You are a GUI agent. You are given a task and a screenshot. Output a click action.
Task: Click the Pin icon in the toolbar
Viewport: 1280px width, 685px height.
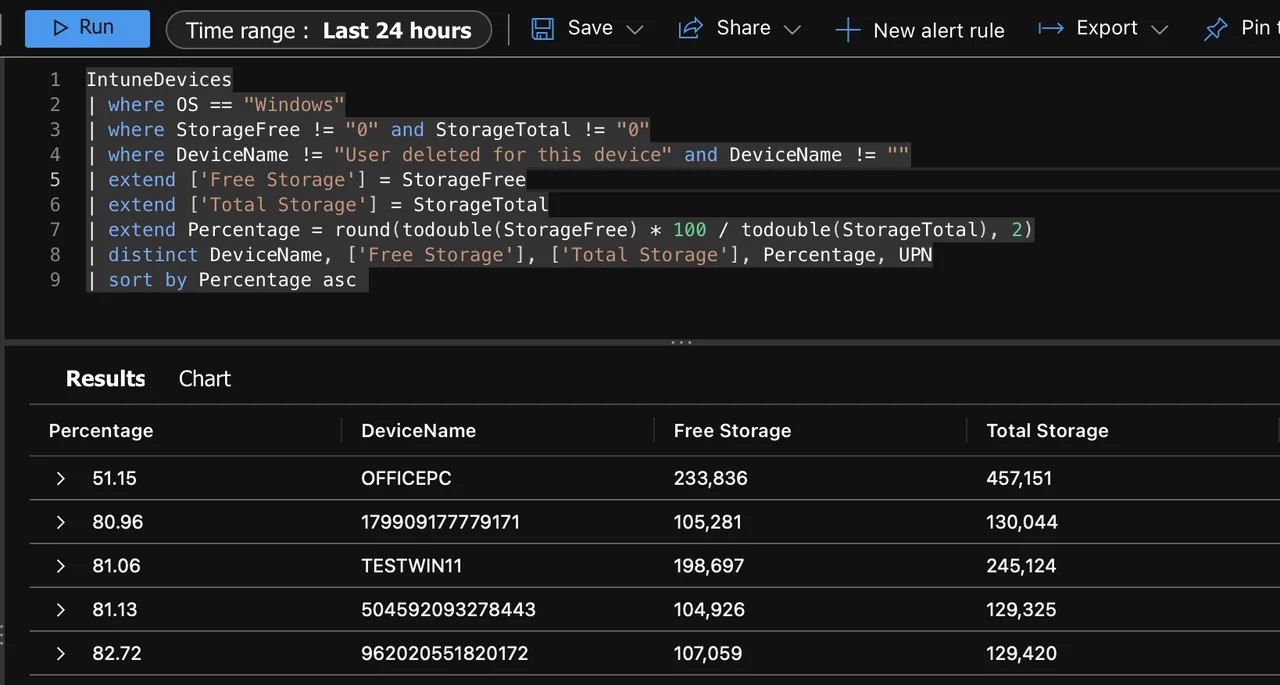1215,29
